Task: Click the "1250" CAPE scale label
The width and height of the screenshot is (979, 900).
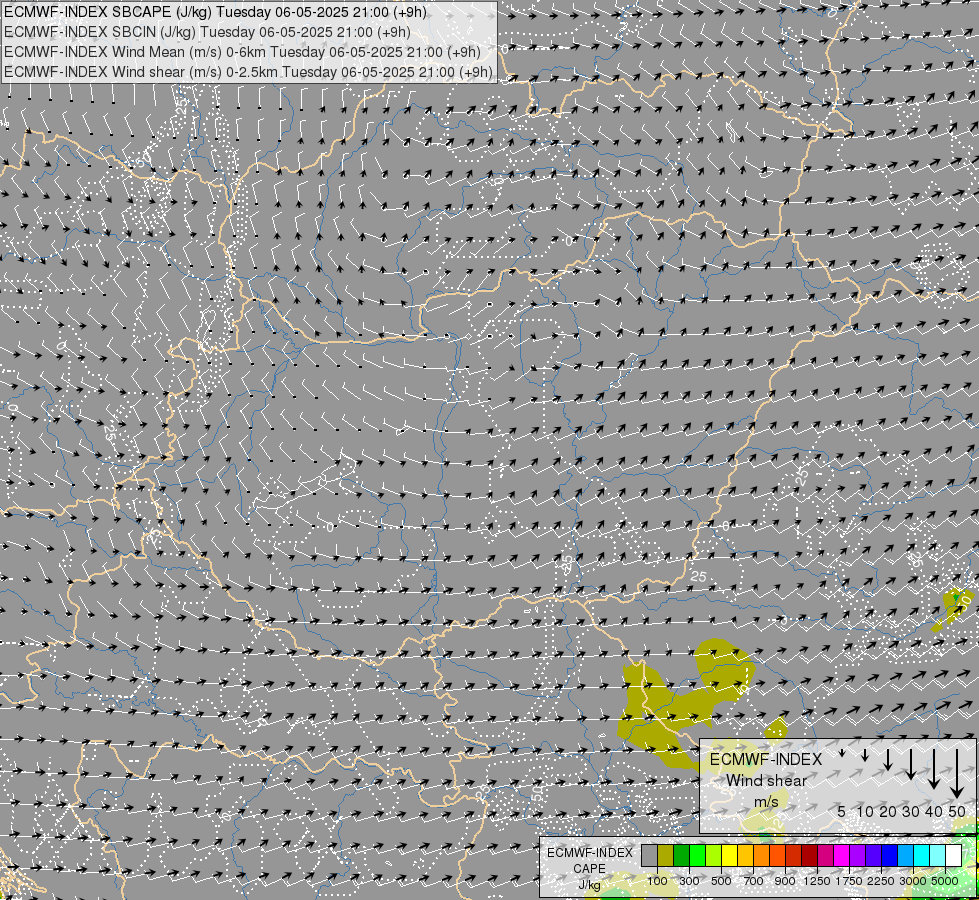Action: (x=817, y=881)
